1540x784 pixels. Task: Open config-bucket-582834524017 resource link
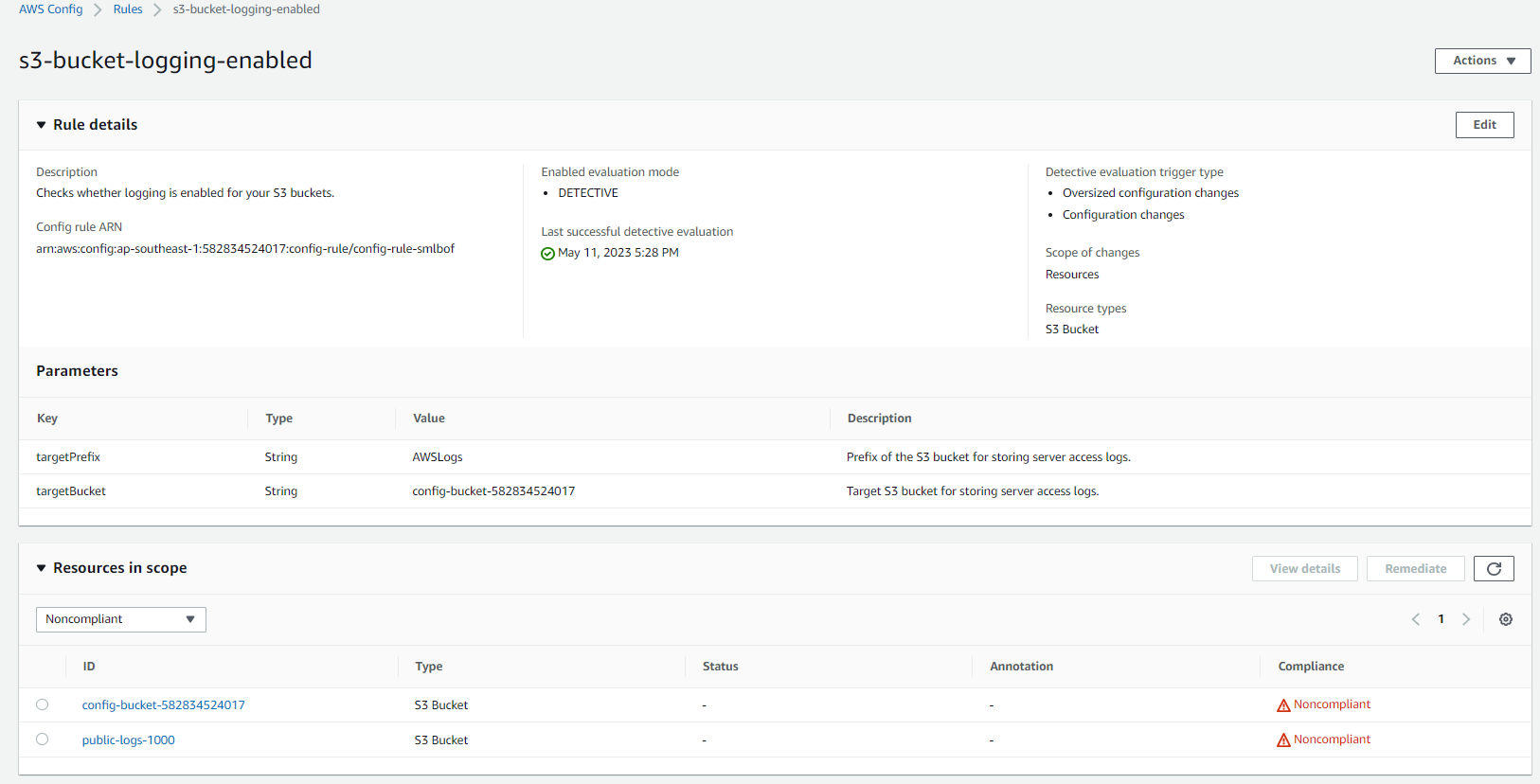(x=163, y=705)
